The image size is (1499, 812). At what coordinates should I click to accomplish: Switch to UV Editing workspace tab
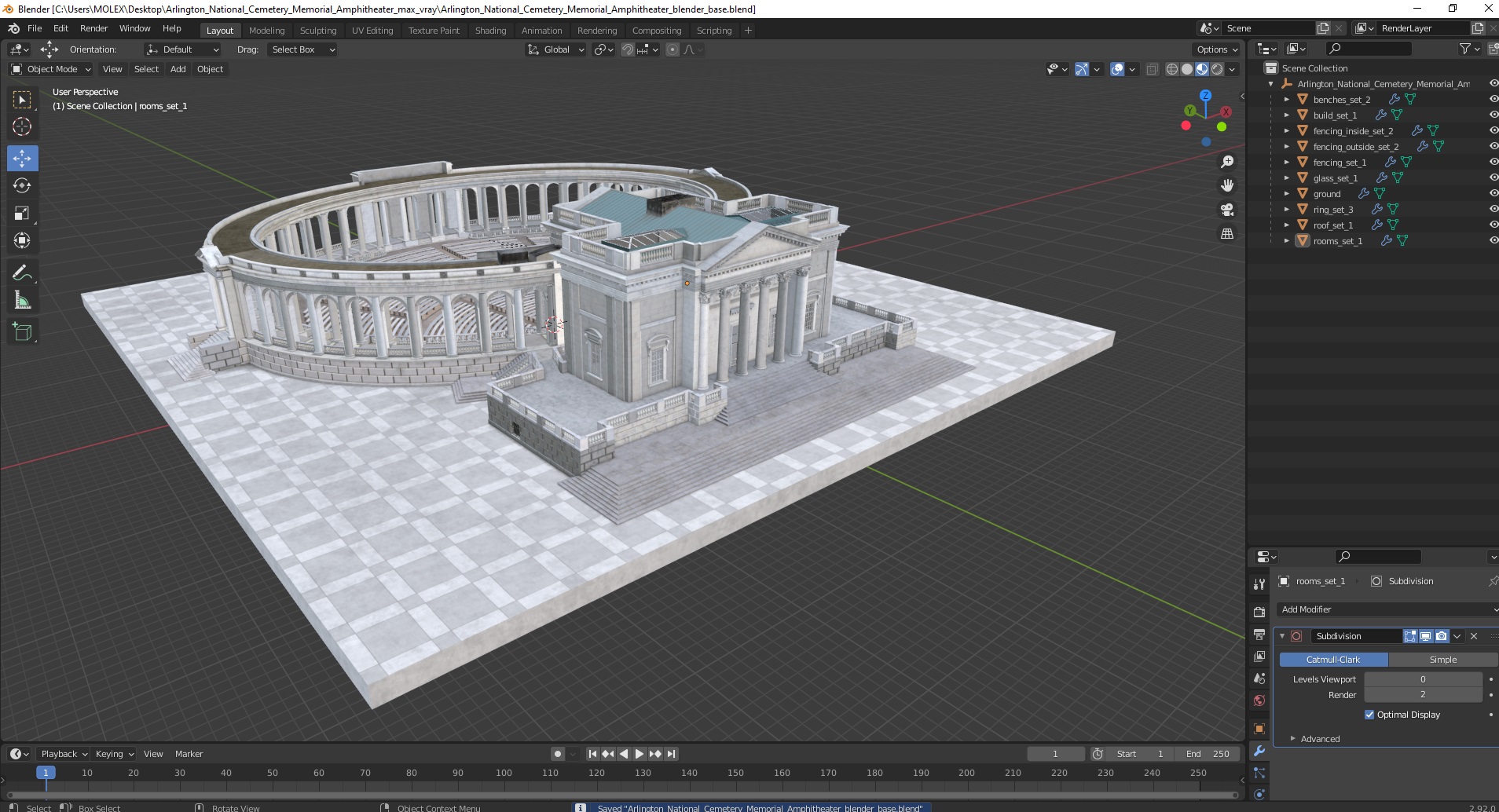pyautogui.click(x=372, y=31)
